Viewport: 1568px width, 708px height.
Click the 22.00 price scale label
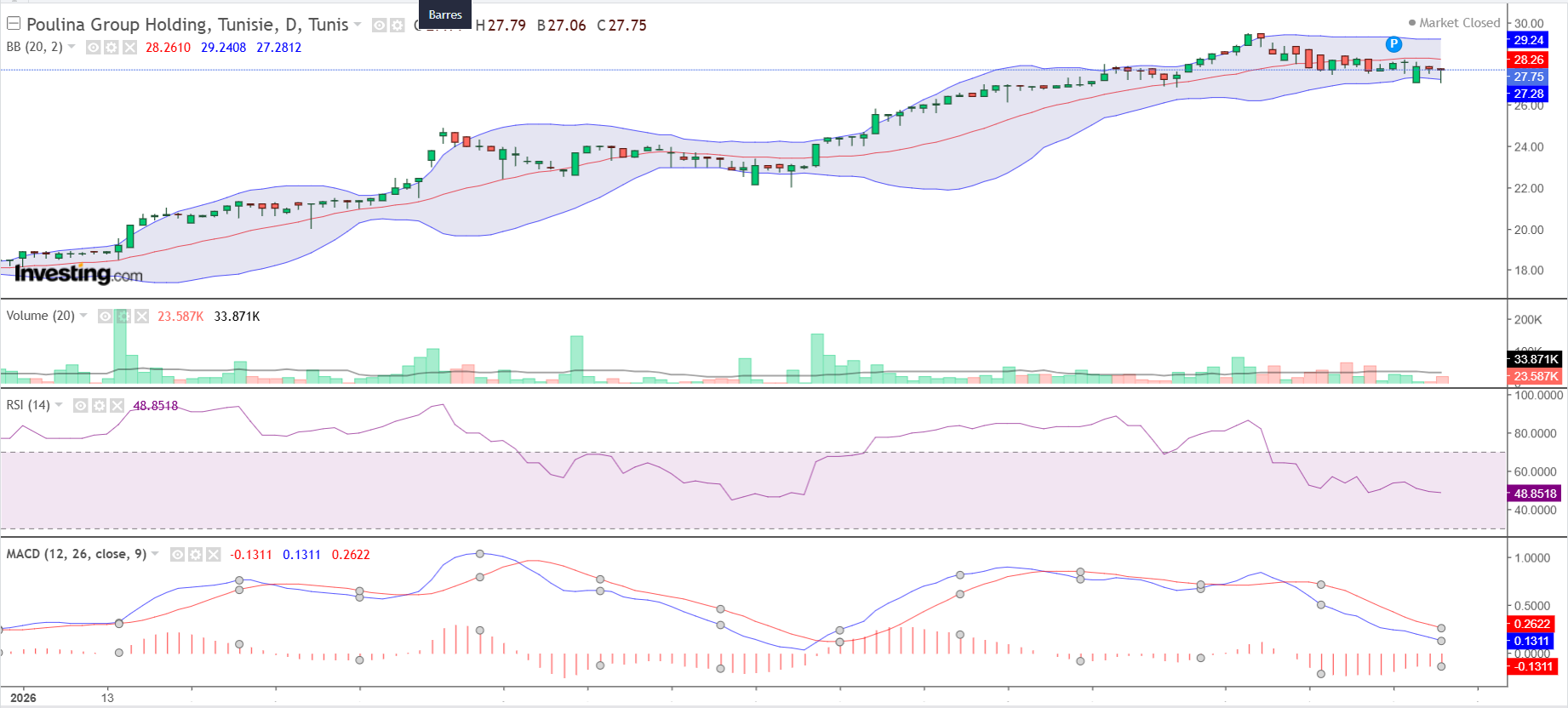coord(1529,189)
